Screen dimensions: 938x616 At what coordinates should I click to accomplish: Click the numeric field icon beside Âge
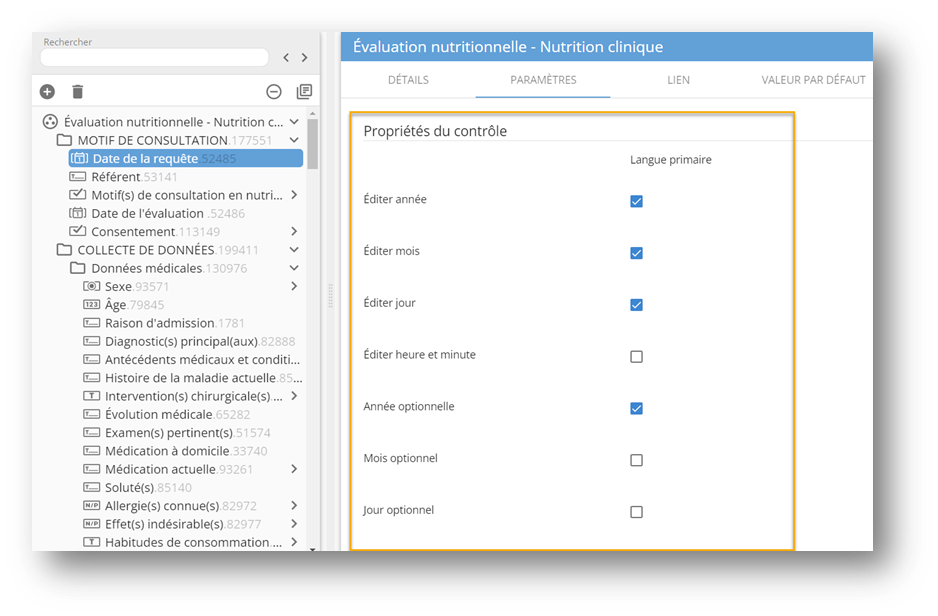click(x=91, y=305)
